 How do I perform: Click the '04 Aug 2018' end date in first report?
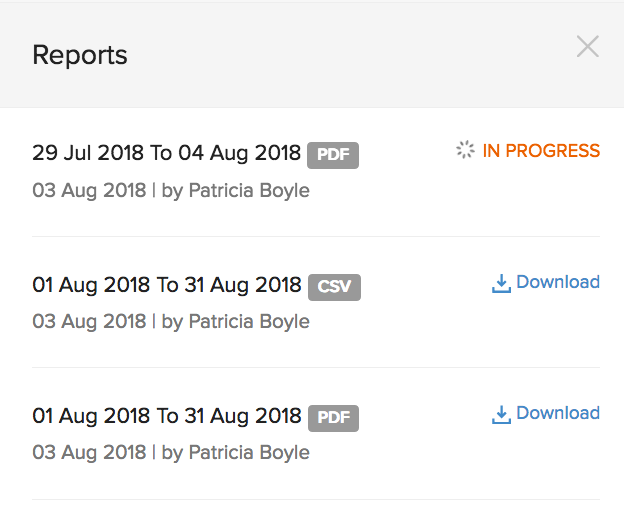(240, 153)
